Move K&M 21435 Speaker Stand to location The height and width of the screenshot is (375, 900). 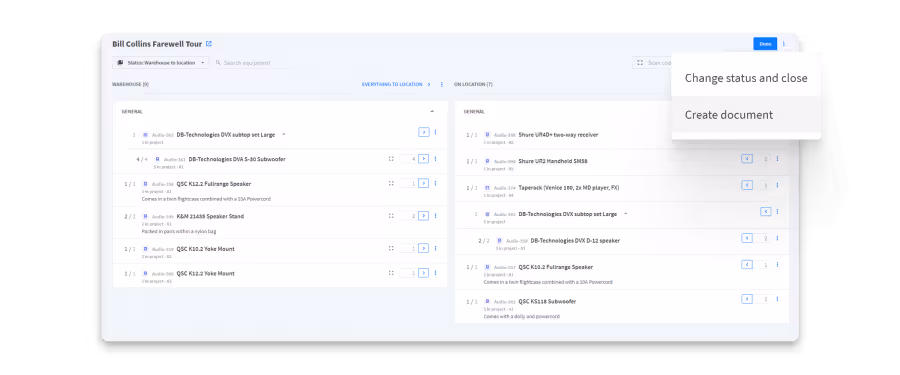point(424,216)
